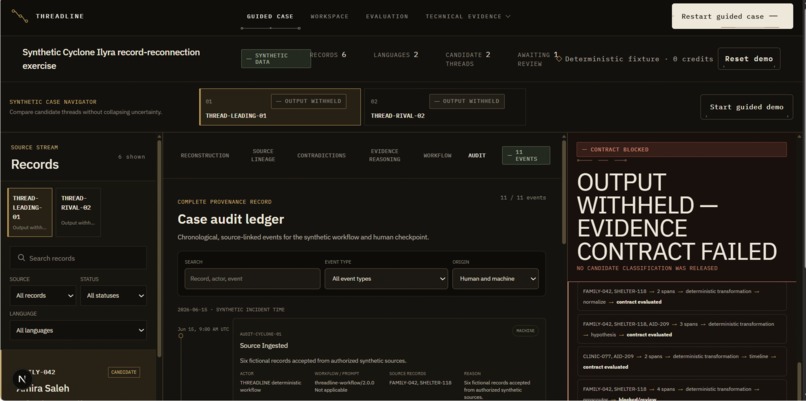The height and width of the screenshot is (401, 806).
Task: Open the Reconstruction sub-tab
Action: point(205,155)
